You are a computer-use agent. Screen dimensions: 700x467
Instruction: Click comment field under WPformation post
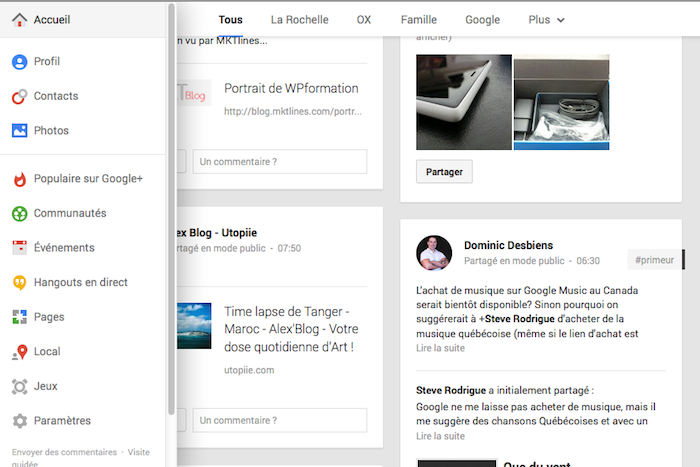(280, 162)
